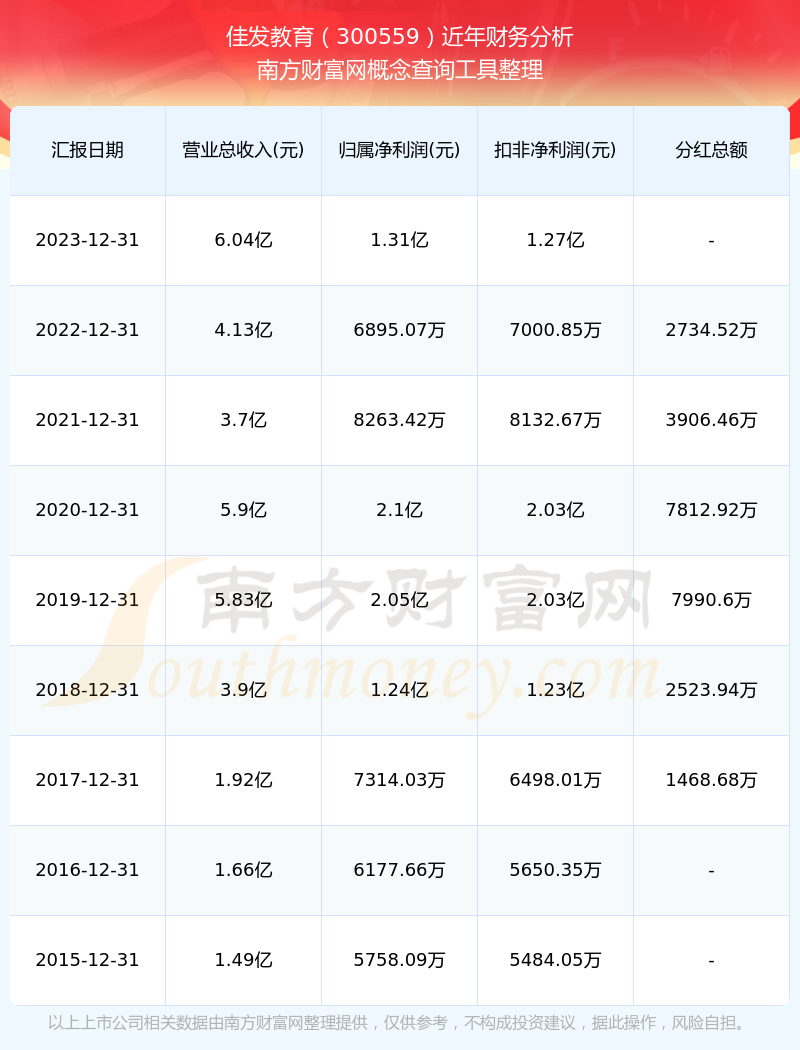The width and height of the screenshot is (800, 1050).
Task: Click the 4.13亿 revenue cell
Action: [244, 329]
